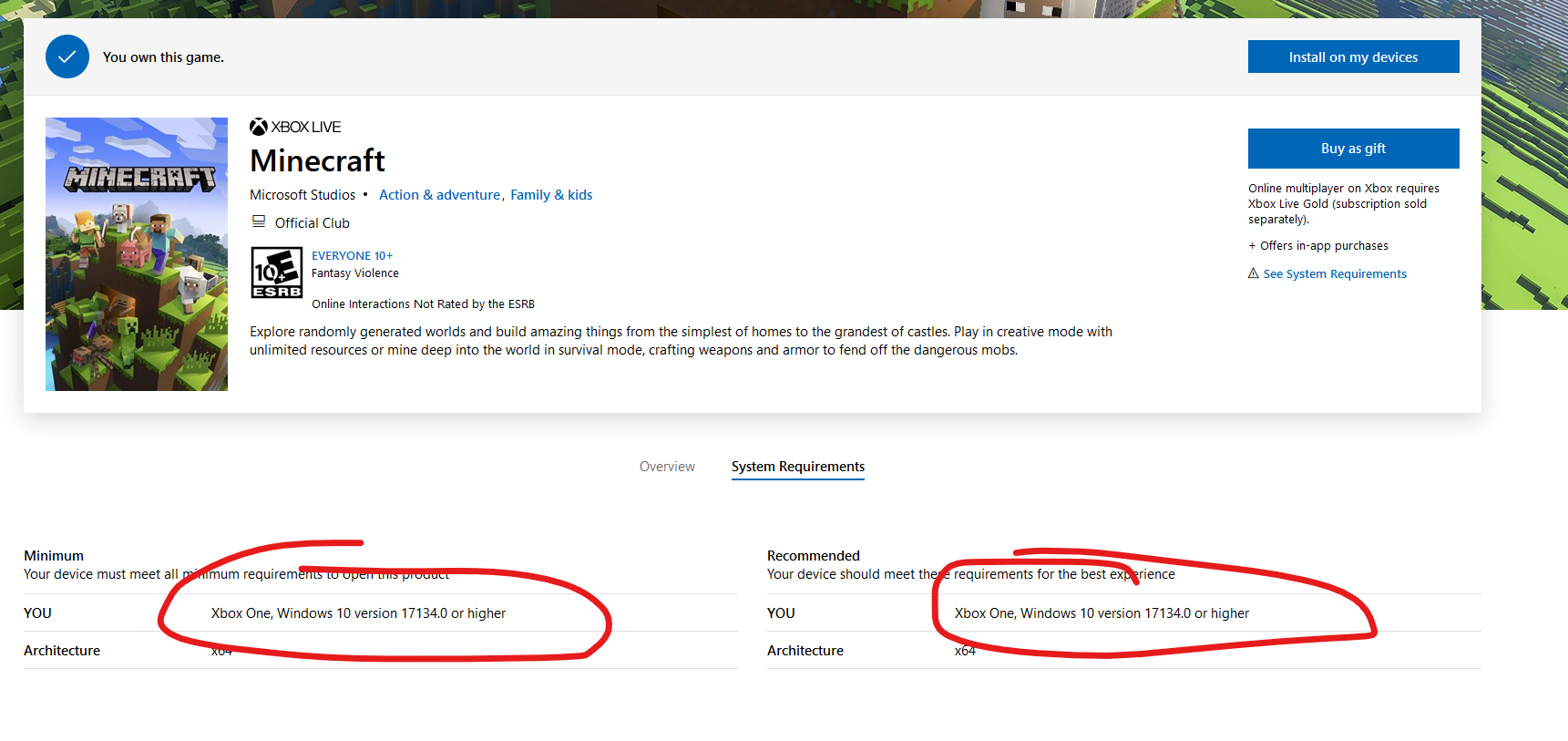The height and width of the screenshot is (741, 1568).
Task: Click the Minimum requirements heading
Action: point(54,556)
